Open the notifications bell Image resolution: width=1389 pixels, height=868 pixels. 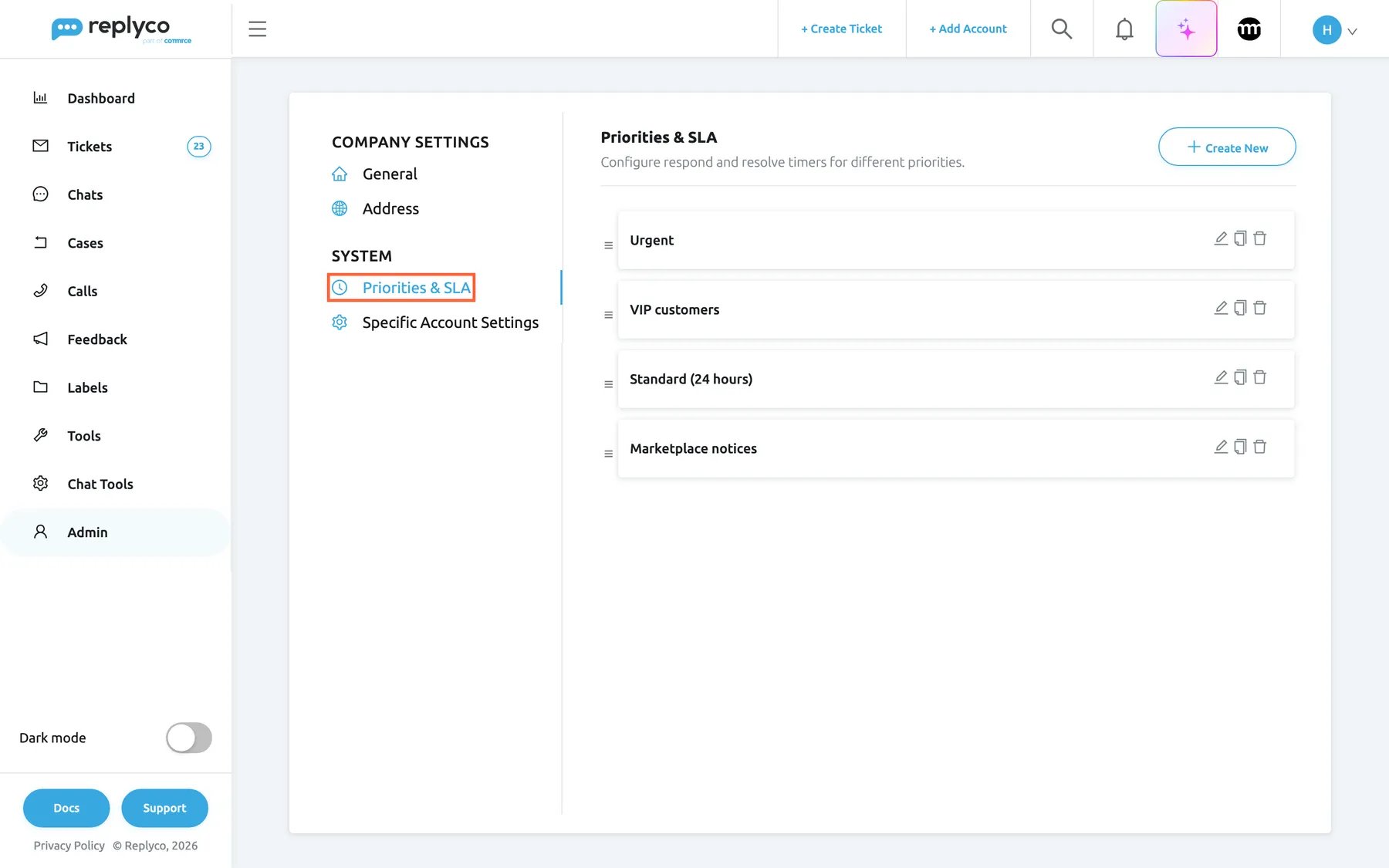(1124, 29)
